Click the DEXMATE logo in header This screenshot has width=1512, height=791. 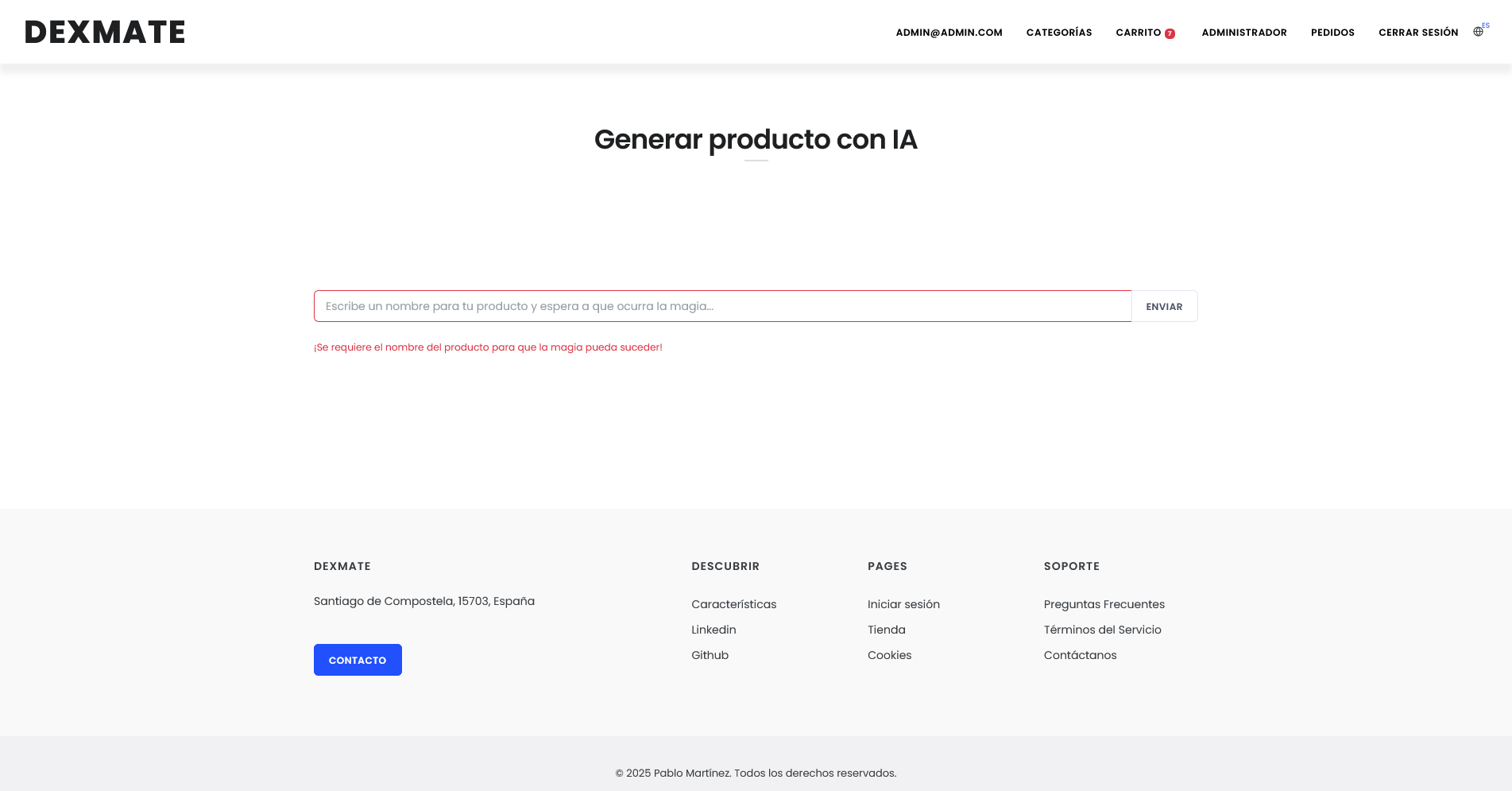105,32
